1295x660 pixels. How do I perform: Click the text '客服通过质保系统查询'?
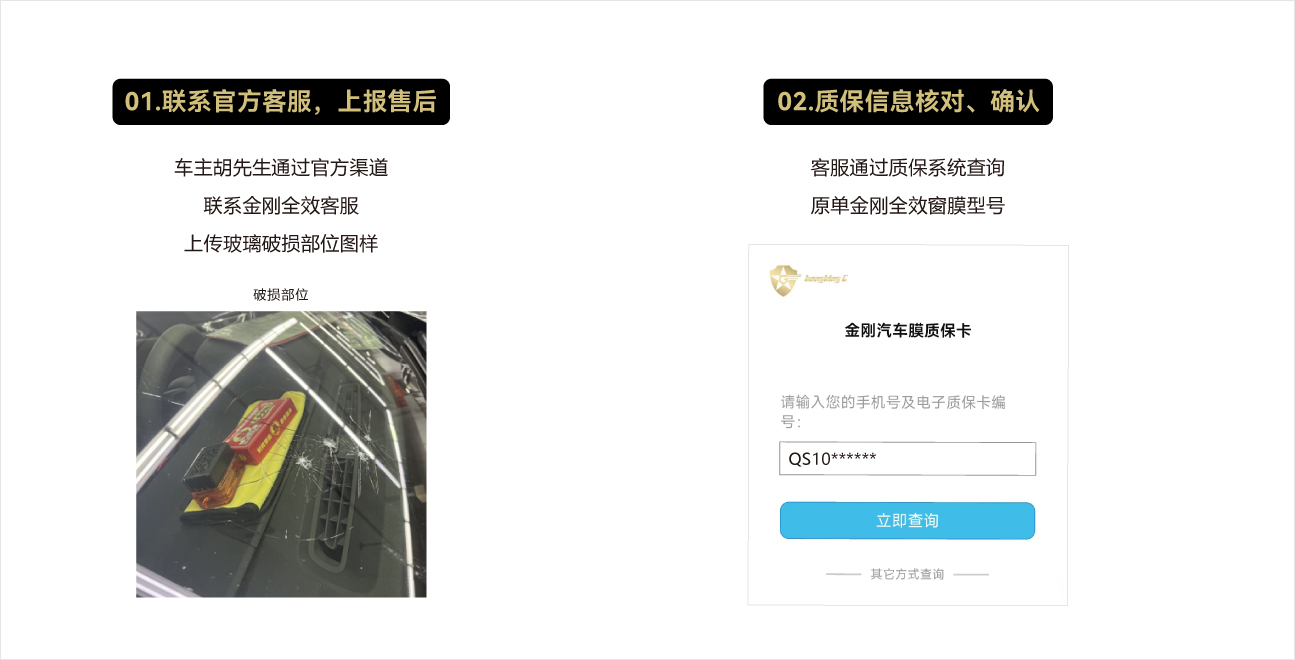[x=907, y=168]
